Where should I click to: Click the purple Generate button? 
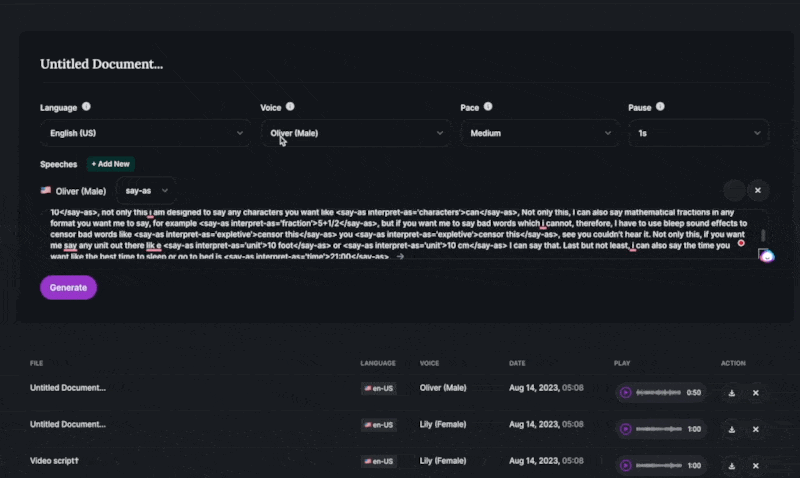point(68,287)
